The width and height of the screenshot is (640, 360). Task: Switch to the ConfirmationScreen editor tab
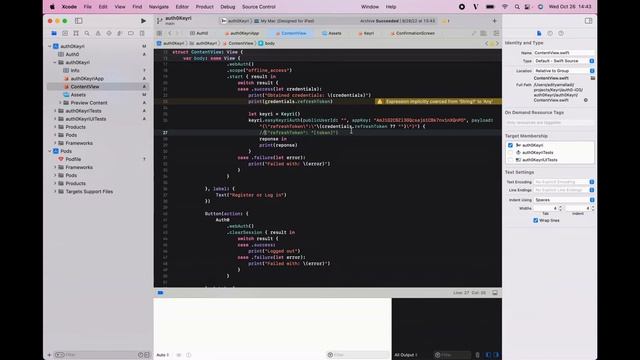412,33
